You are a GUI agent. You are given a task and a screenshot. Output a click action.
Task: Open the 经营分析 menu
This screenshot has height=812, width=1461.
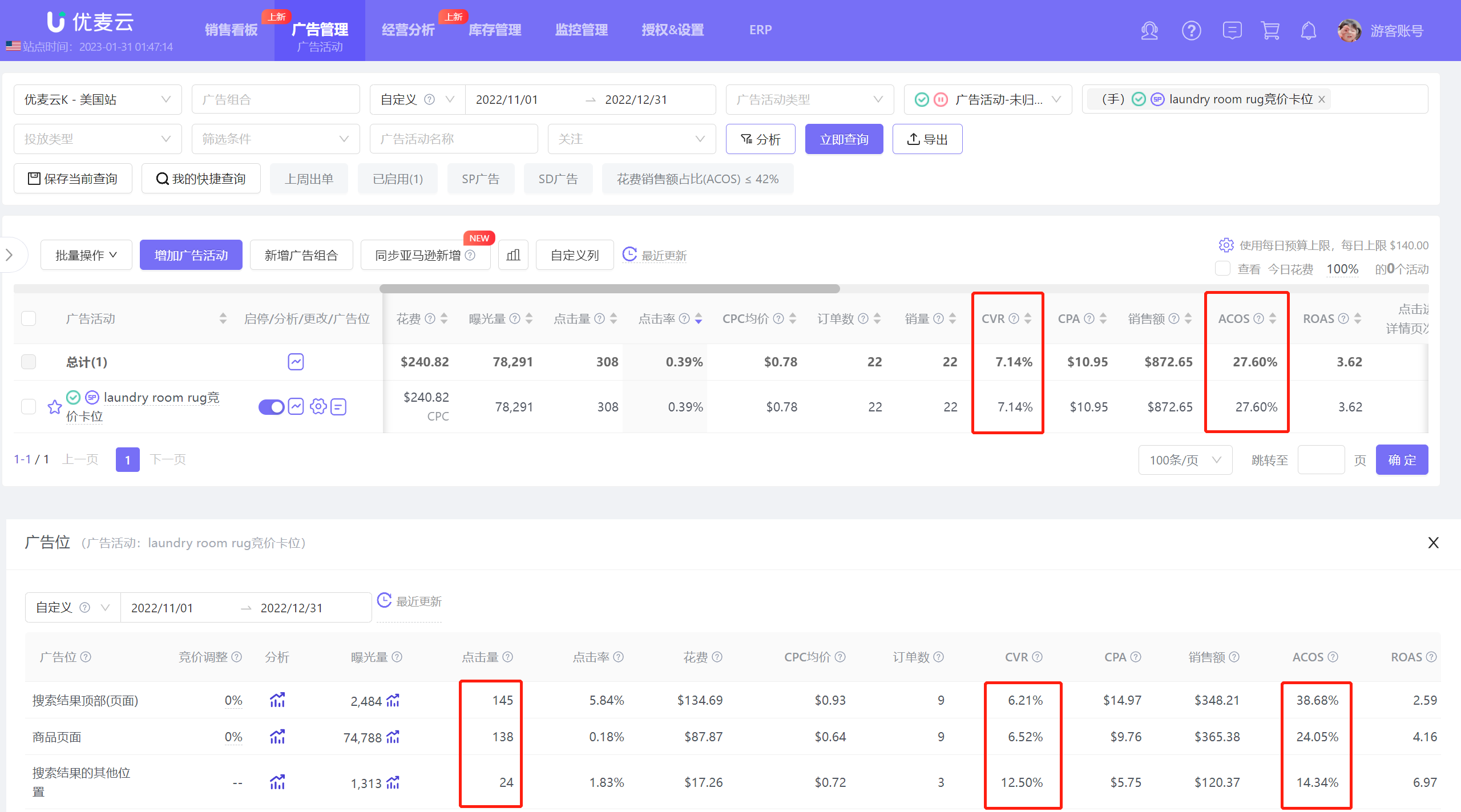tap(407, 29)
